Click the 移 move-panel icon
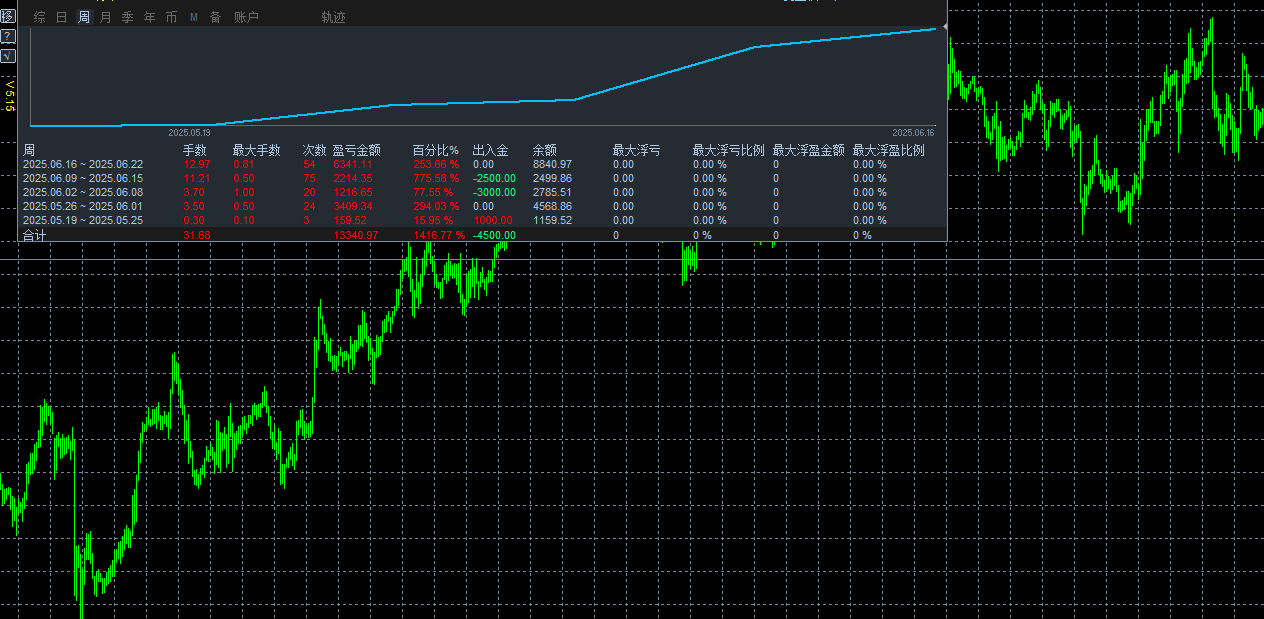The width and height of the screenshot is (1264, 619). click(8, 17)
